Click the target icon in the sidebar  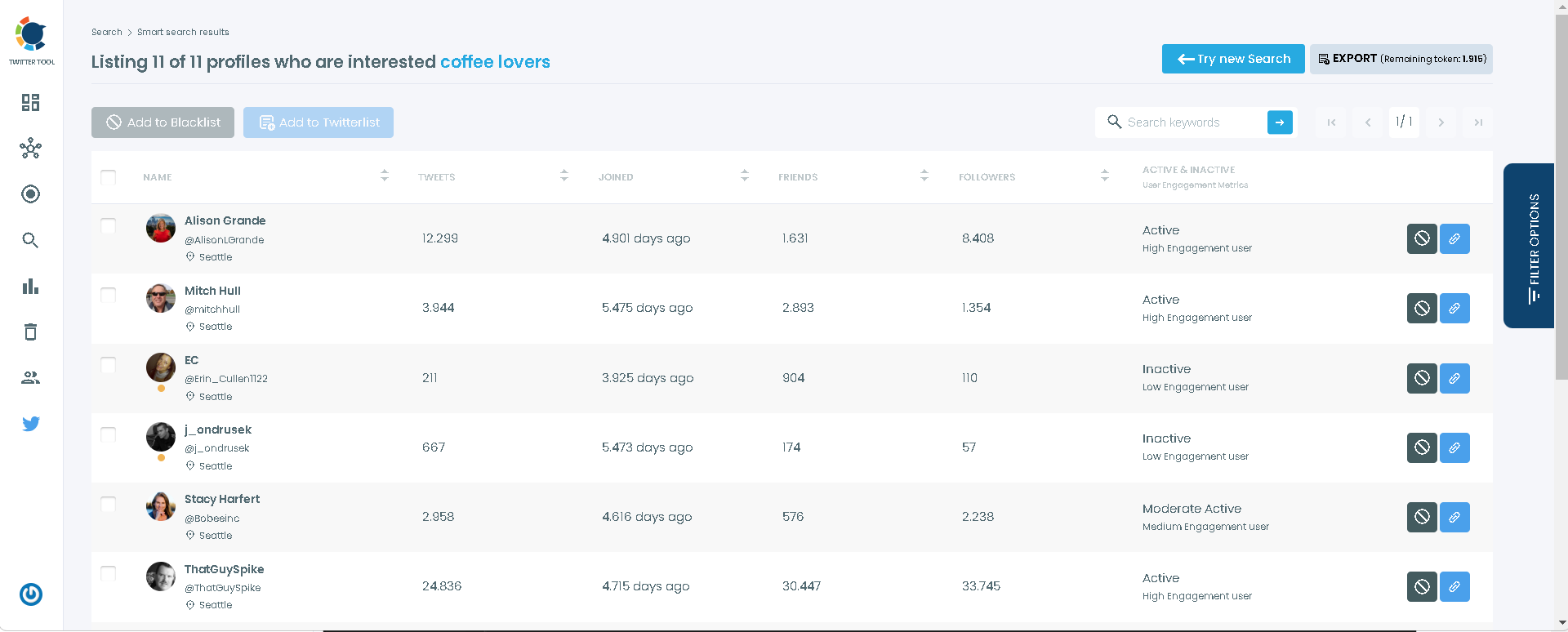(x=30, y=194)
